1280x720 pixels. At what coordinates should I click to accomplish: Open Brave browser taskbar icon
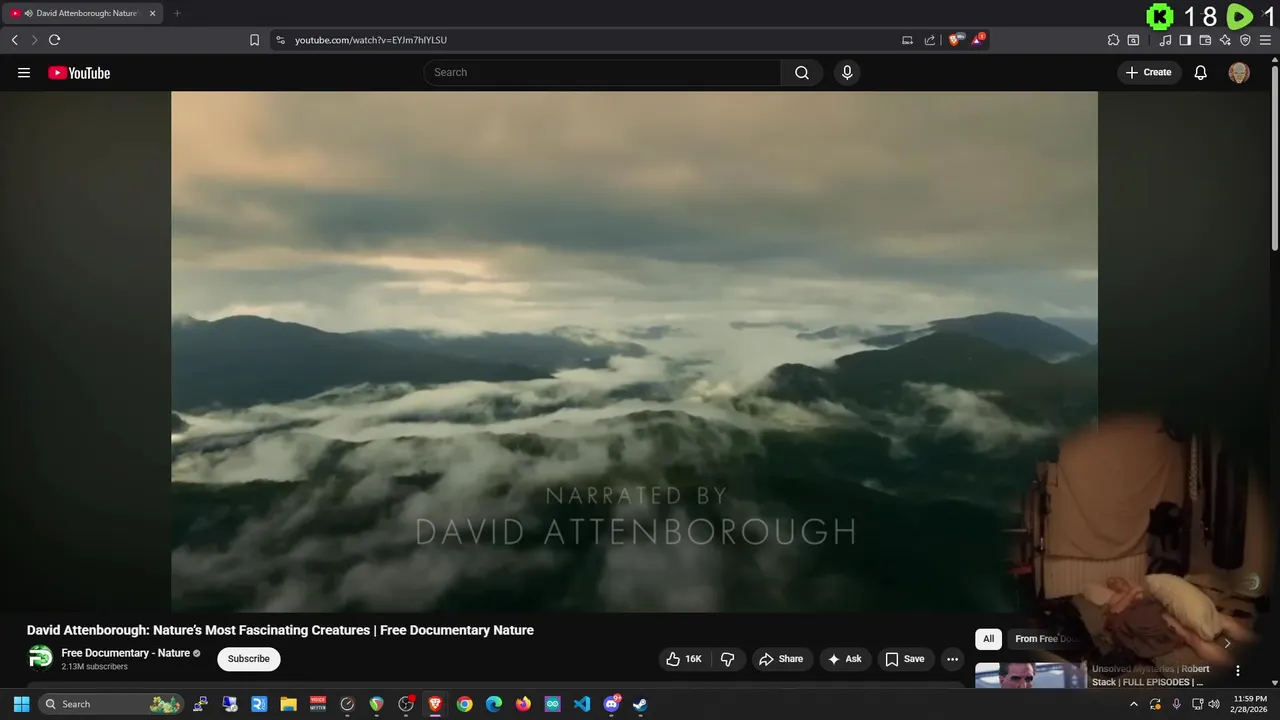(x=435, y=704)
